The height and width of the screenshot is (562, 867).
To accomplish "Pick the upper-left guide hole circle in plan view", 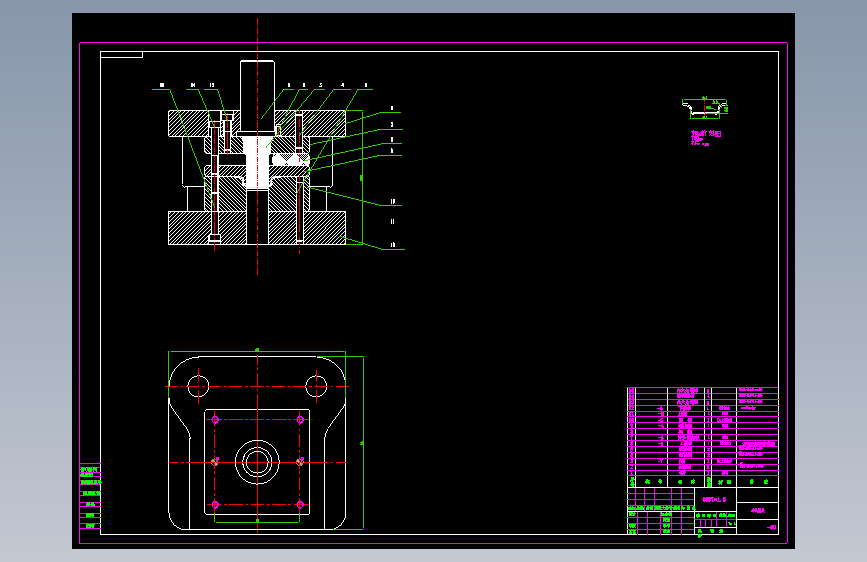I will coord(198,386).
